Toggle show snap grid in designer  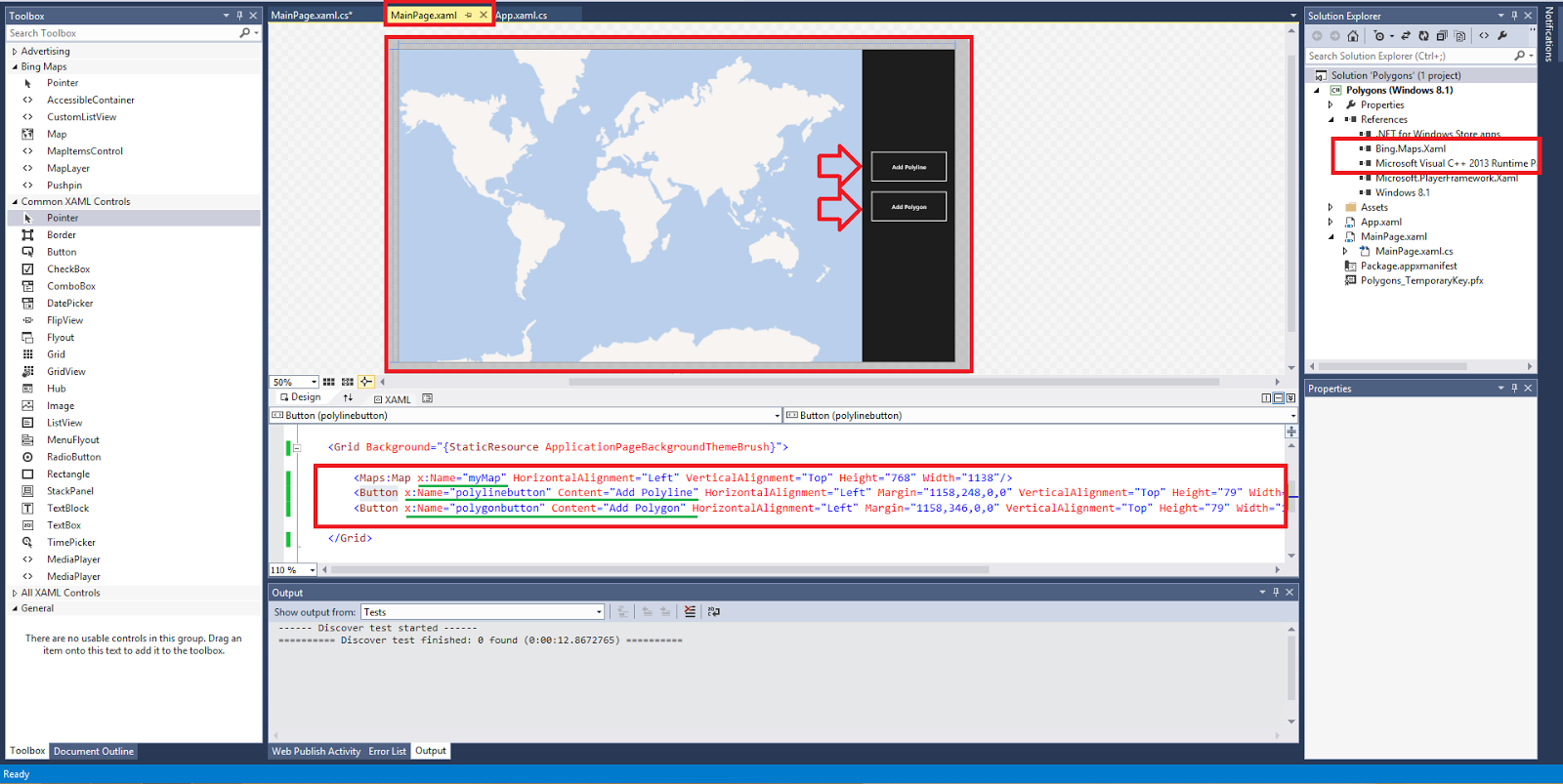click(x=329, y=382)
